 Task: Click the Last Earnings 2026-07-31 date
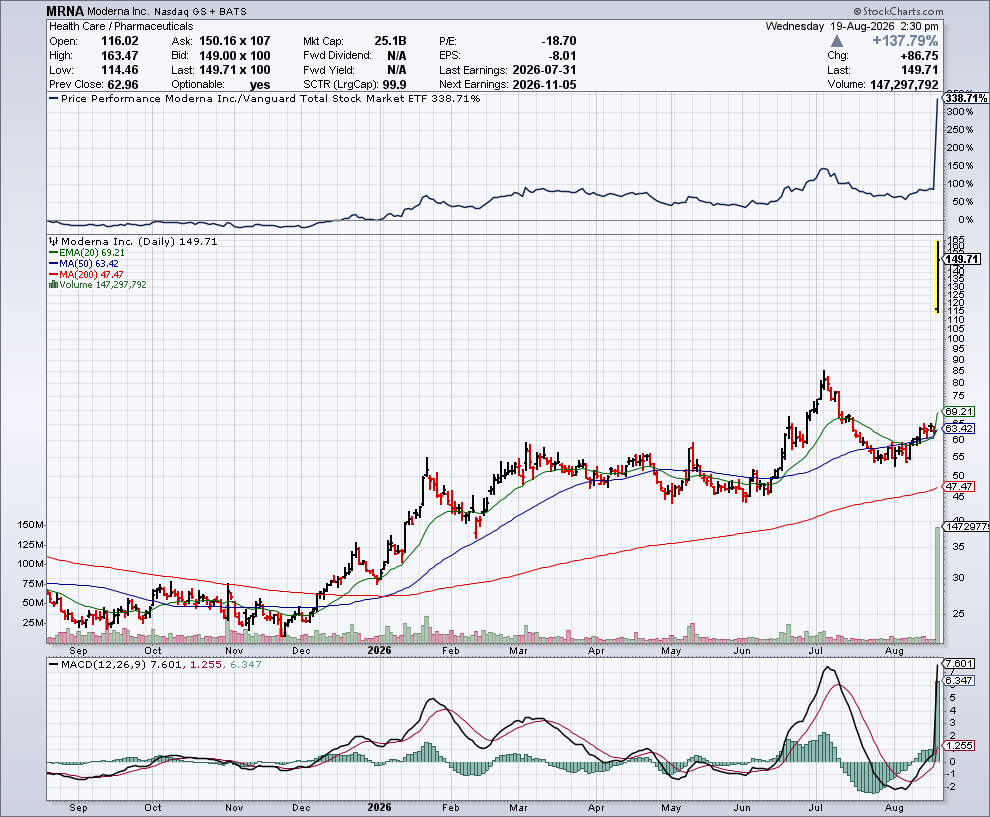click(544, 70)
